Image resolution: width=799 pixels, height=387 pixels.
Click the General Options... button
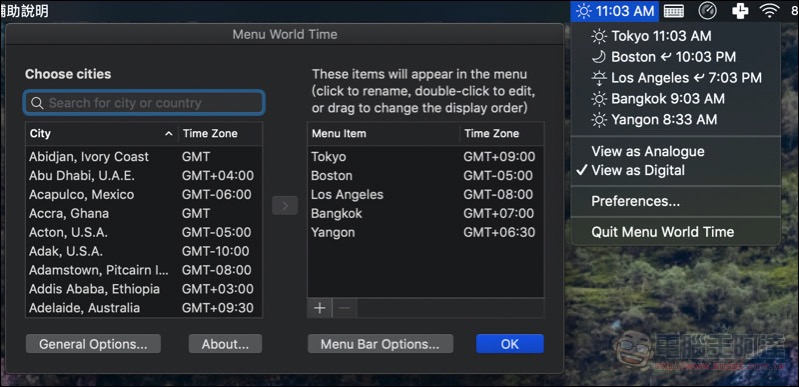point(93,344)
